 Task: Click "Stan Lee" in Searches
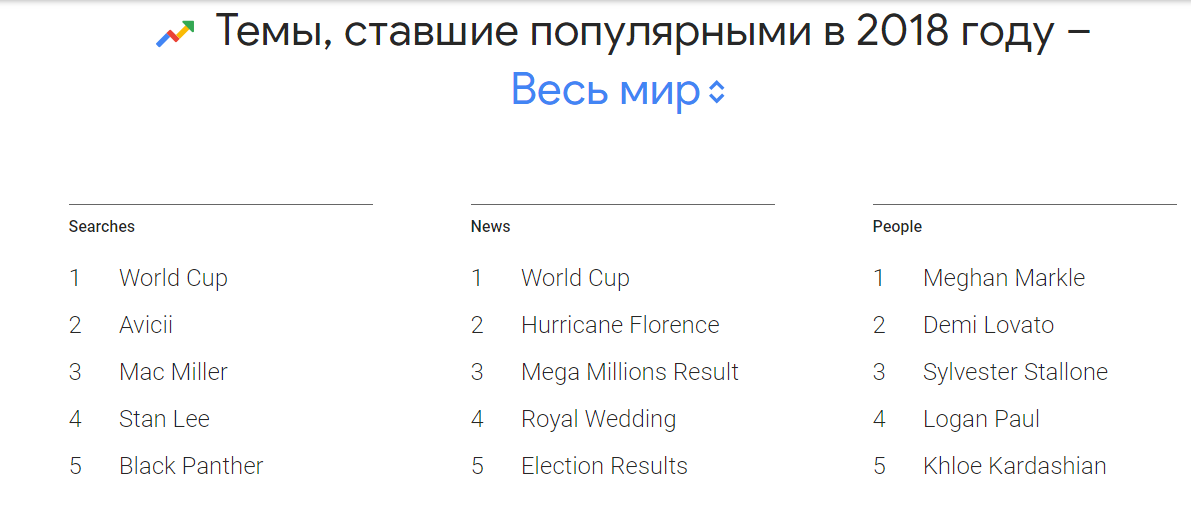click(164, 419)
